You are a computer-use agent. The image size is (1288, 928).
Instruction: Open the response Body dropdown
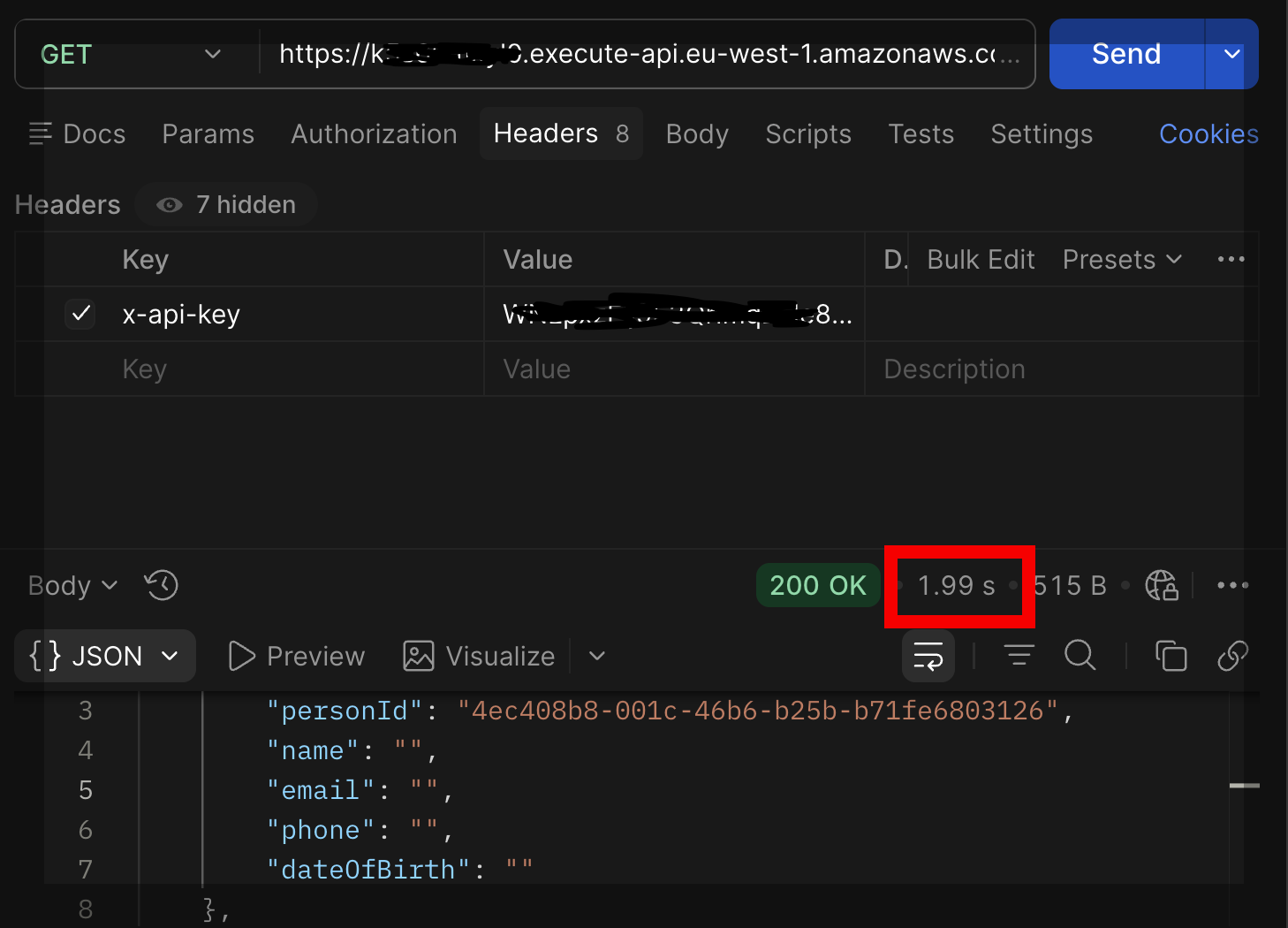click(x=72, y=585)
